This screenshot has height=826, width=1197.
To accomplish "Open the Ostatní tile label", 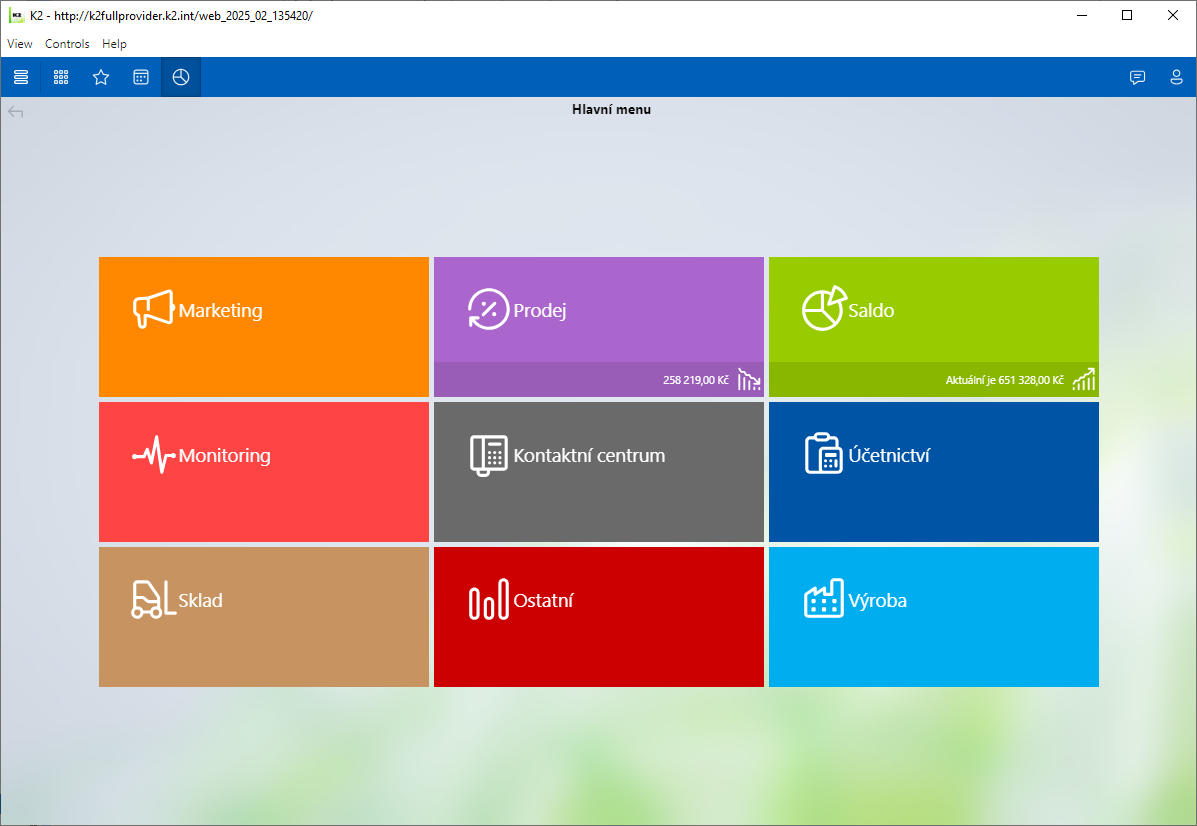I will coord(543,601).
